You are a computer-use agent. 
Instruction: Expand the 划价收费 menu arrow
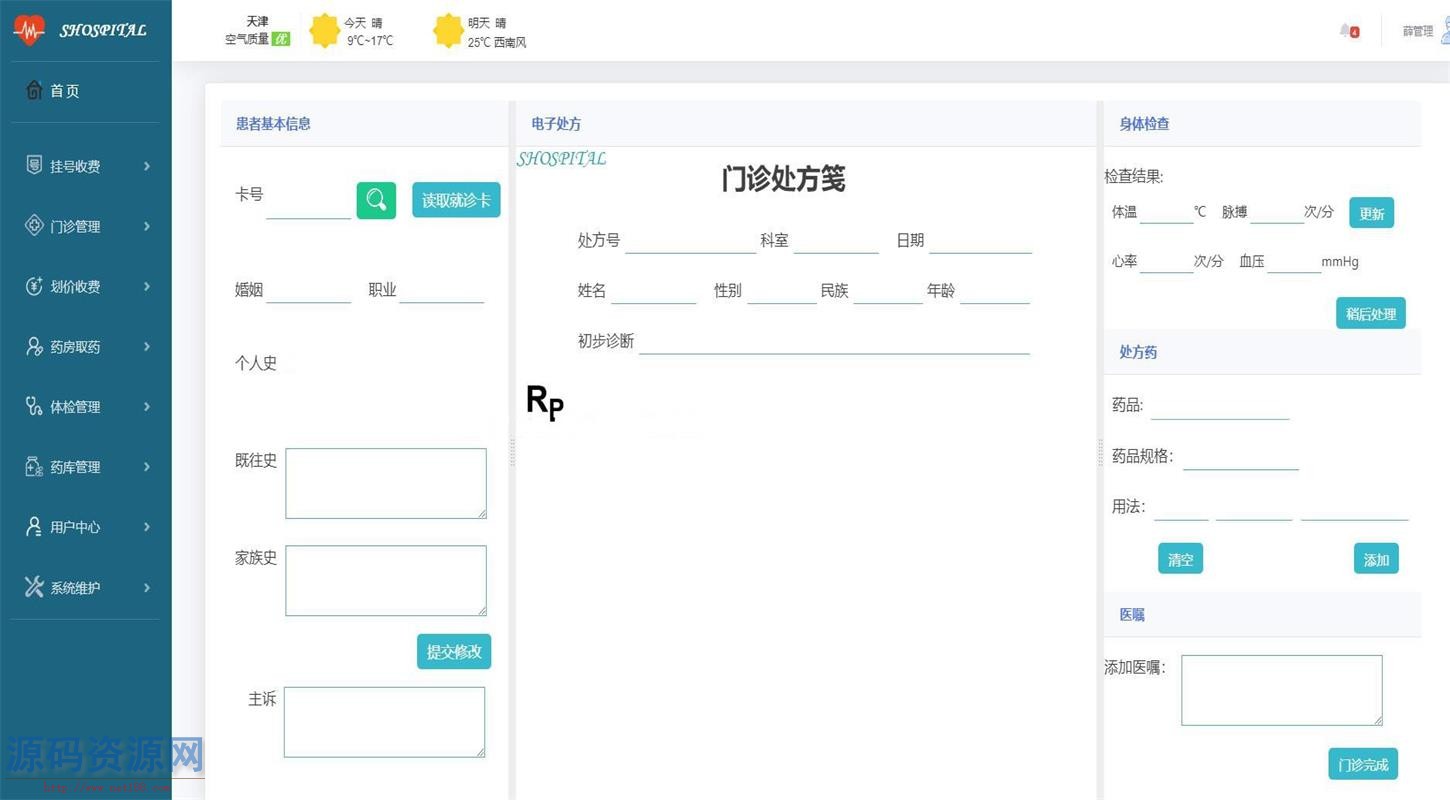pyautogui.click(x=147, y=286)
